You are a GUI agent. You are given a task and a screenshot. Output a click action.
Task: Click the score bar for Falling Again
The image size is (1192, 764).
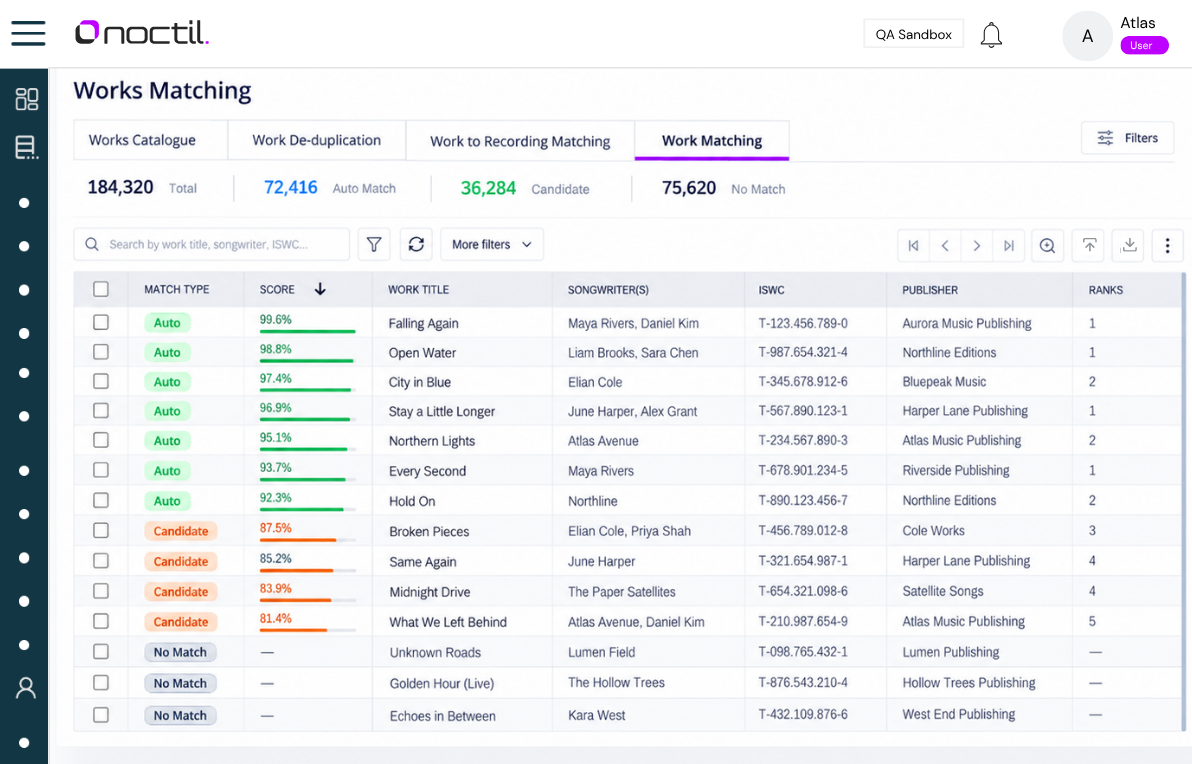[x=307, y=331]
